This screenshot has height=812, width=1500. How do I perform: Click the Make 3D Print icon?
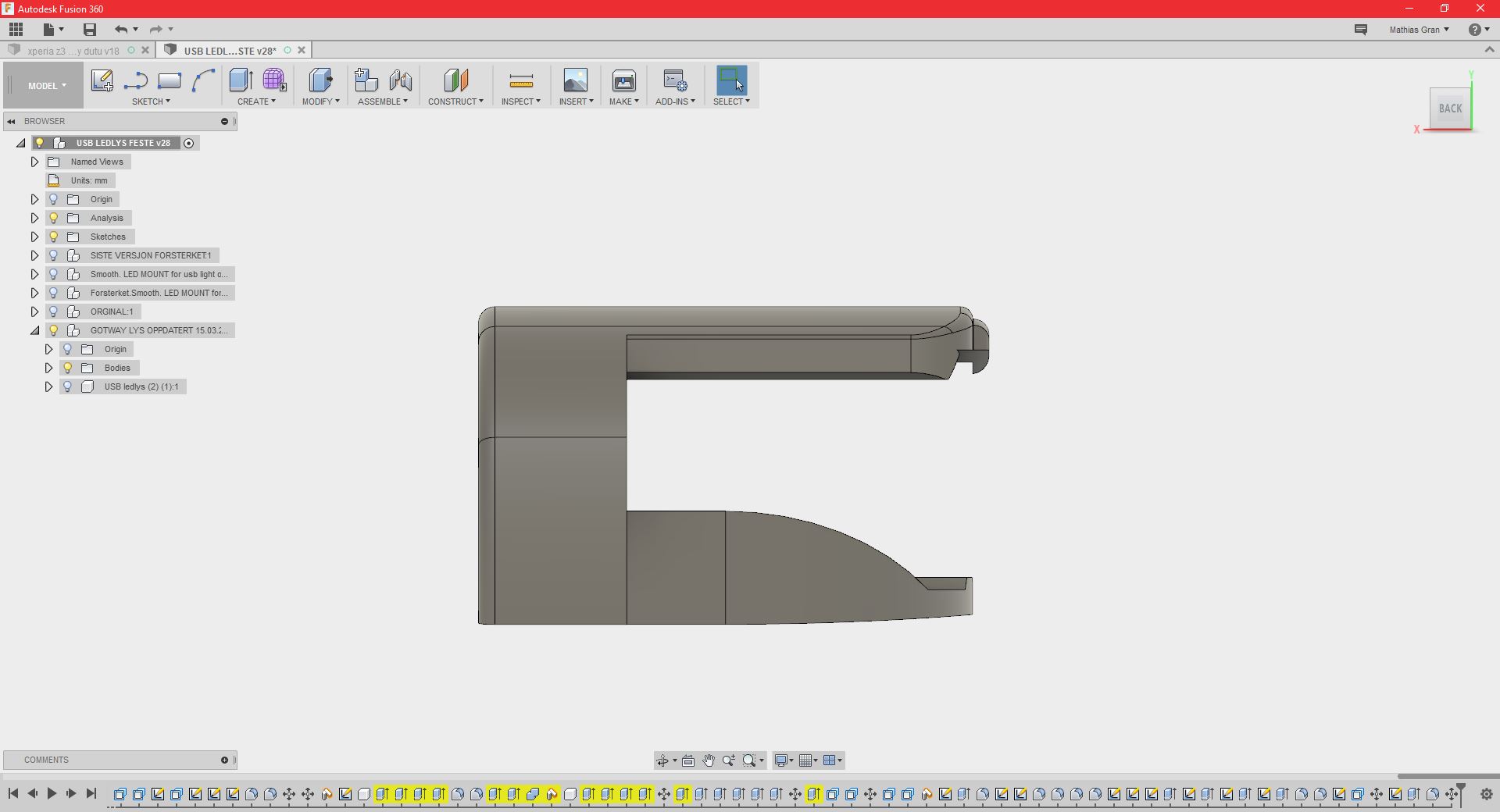624,80
